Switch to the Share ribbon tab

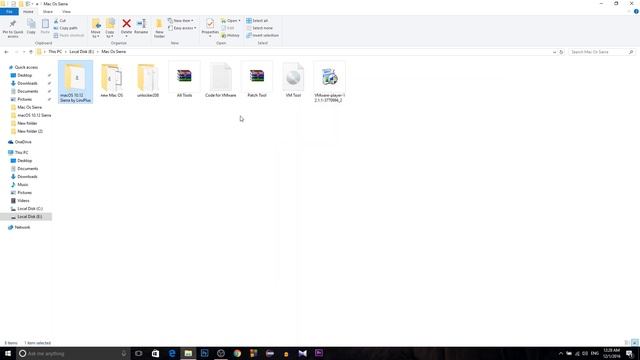[48, 12]
